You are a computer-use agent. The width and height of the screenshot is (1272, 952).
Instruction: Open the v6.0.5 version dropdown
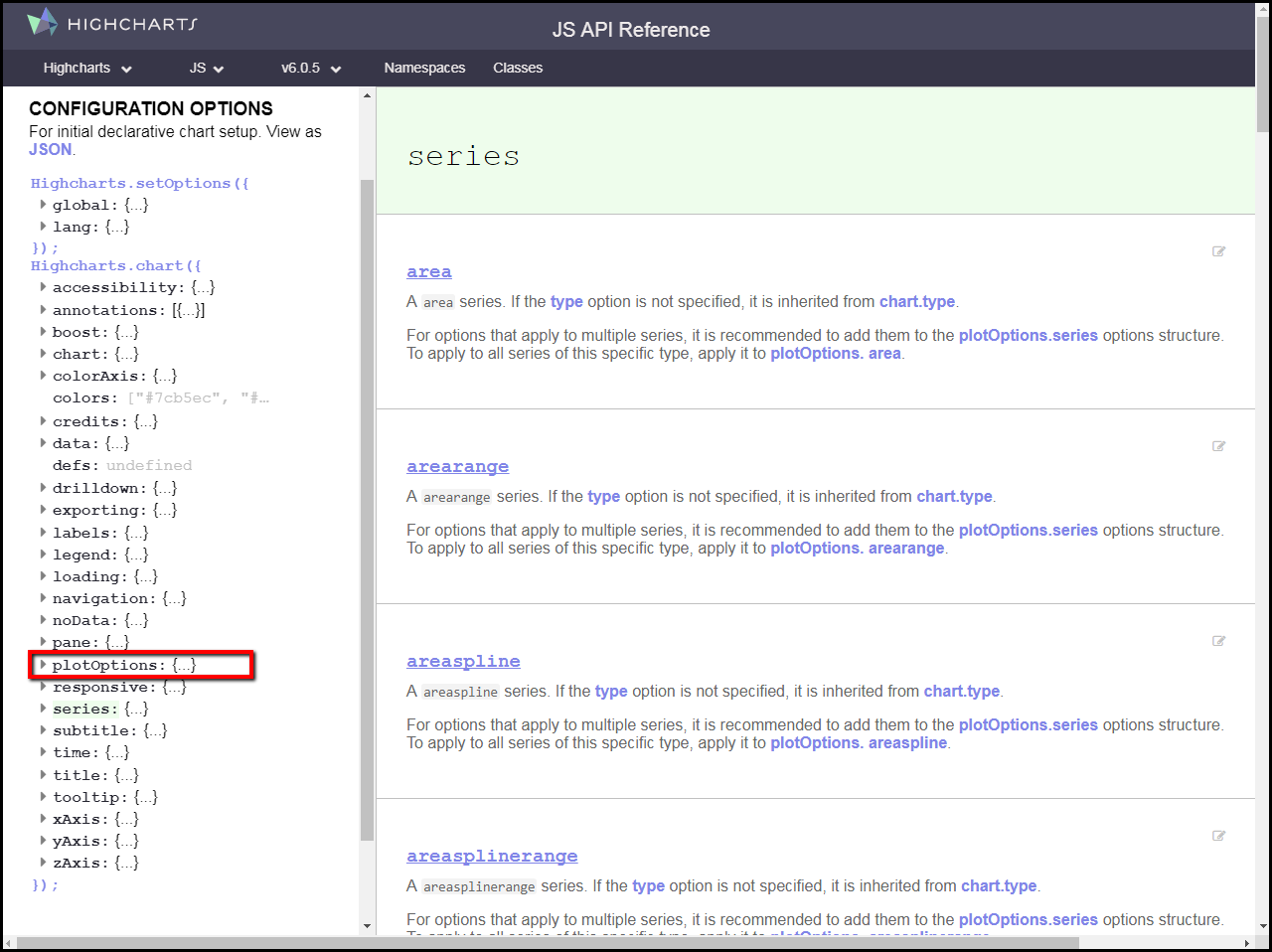311,69
